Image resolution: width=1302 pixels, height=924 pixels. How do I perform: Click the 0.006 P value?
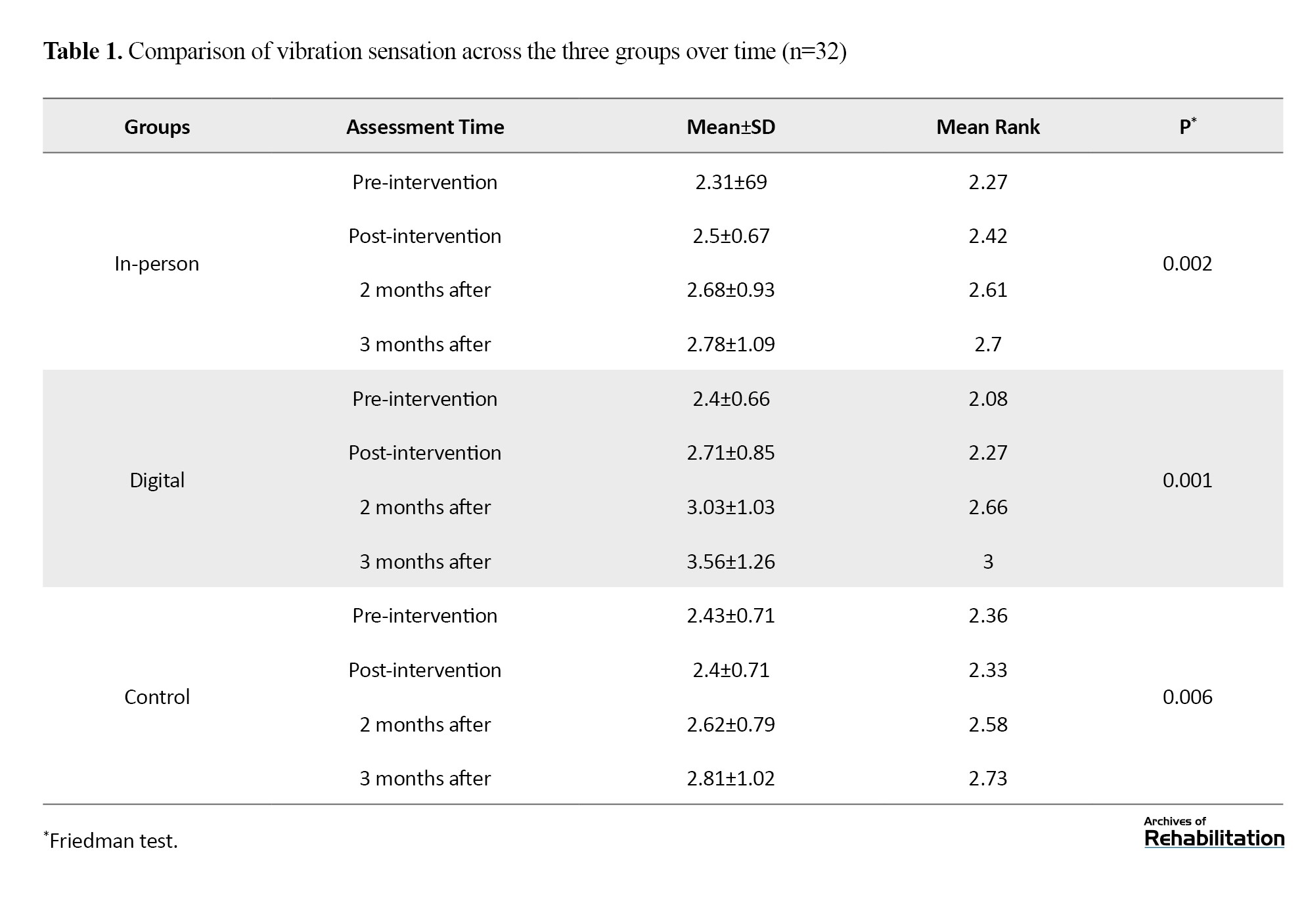(x=1187, y=697)
